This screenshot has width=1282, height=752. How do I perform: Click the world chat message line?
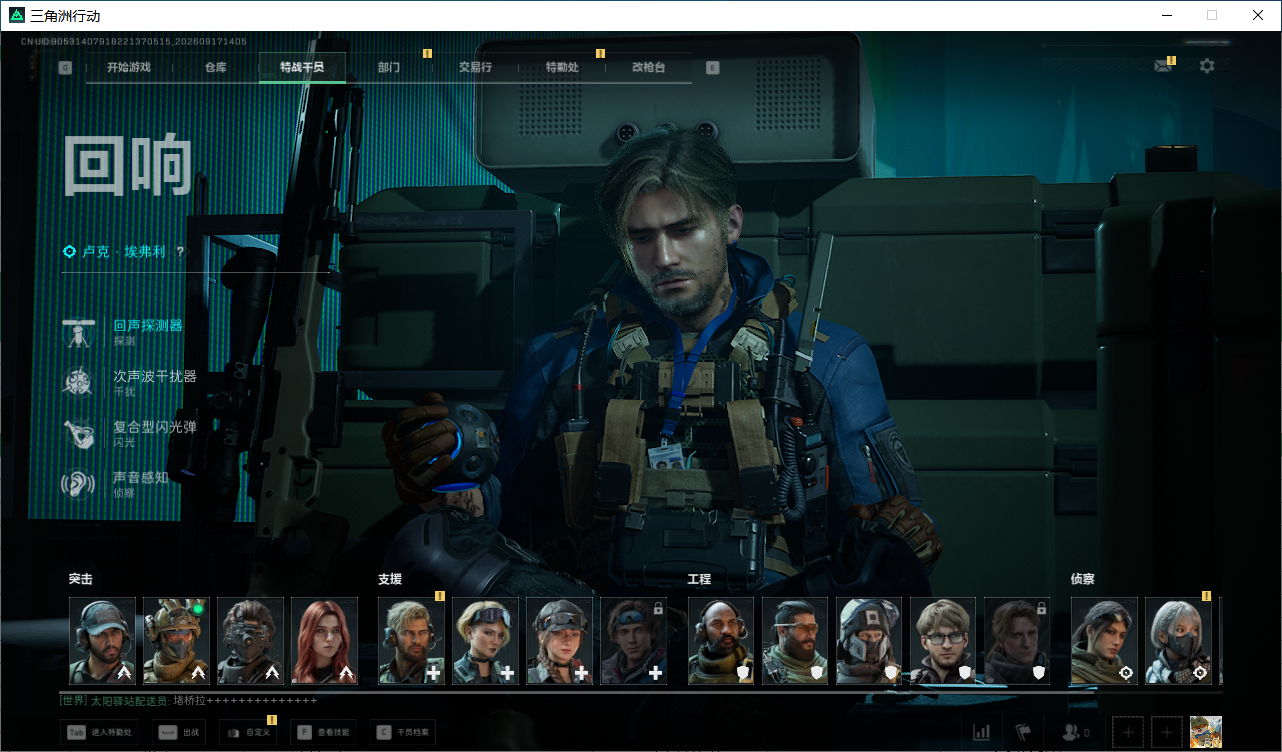[x=189, y=701]
